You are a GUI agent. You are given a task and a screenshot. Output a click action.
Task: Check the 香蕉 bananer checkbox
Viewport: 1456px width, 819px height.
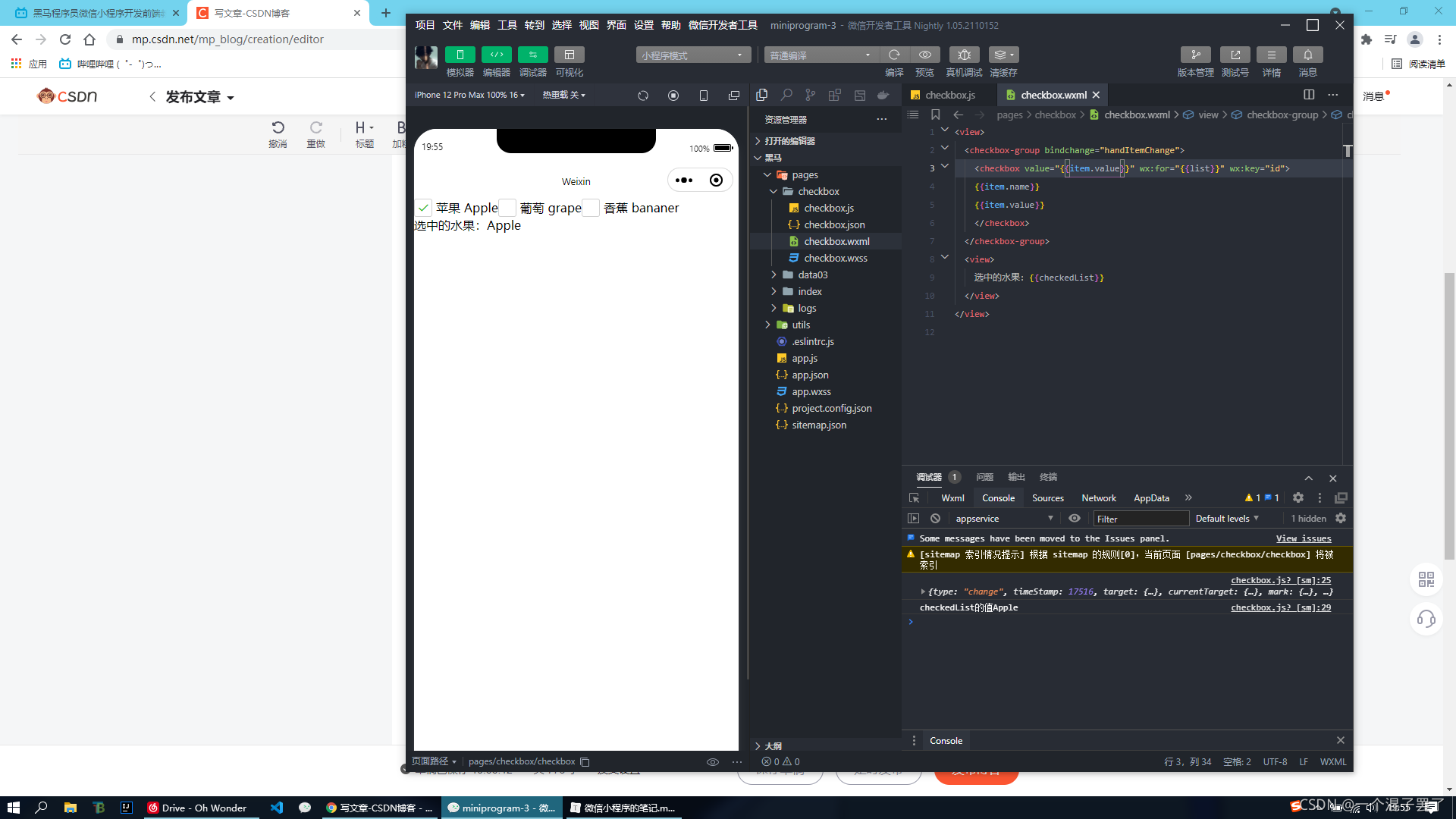coord(591,208)
